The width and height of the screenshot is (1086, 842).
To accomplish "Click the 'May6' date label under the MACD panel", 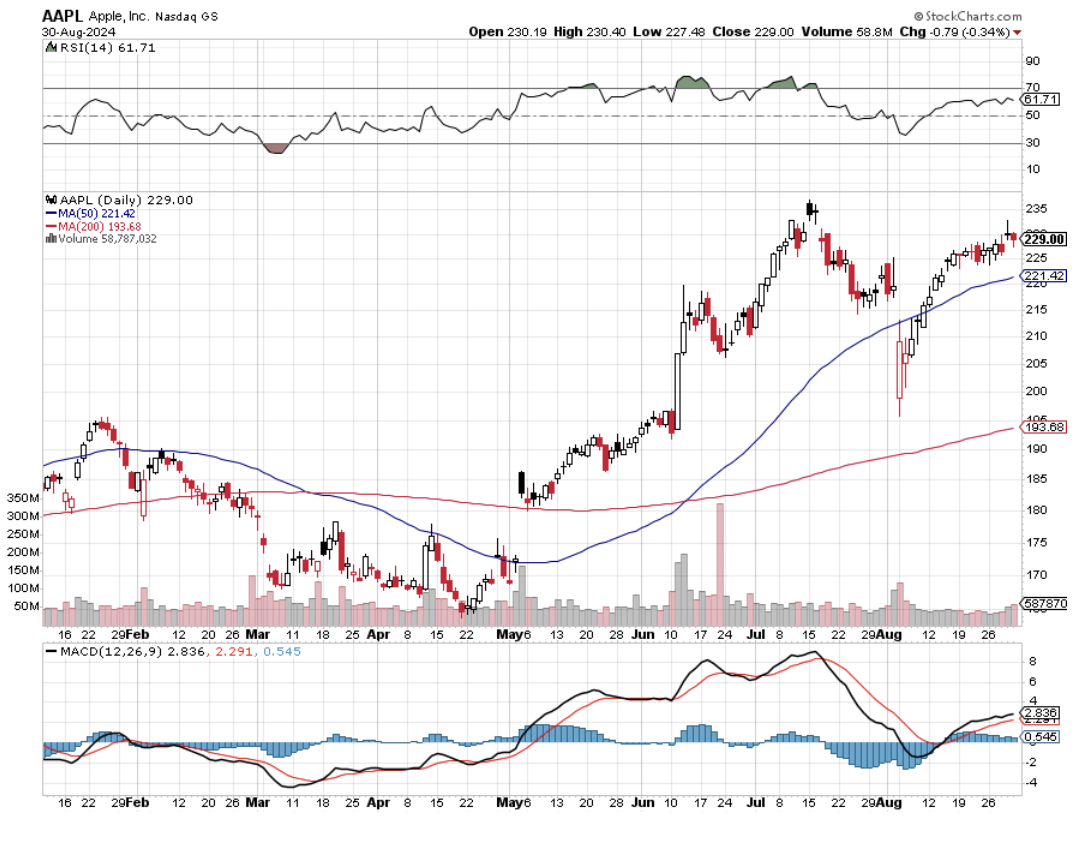I will (x=514, y=803).
